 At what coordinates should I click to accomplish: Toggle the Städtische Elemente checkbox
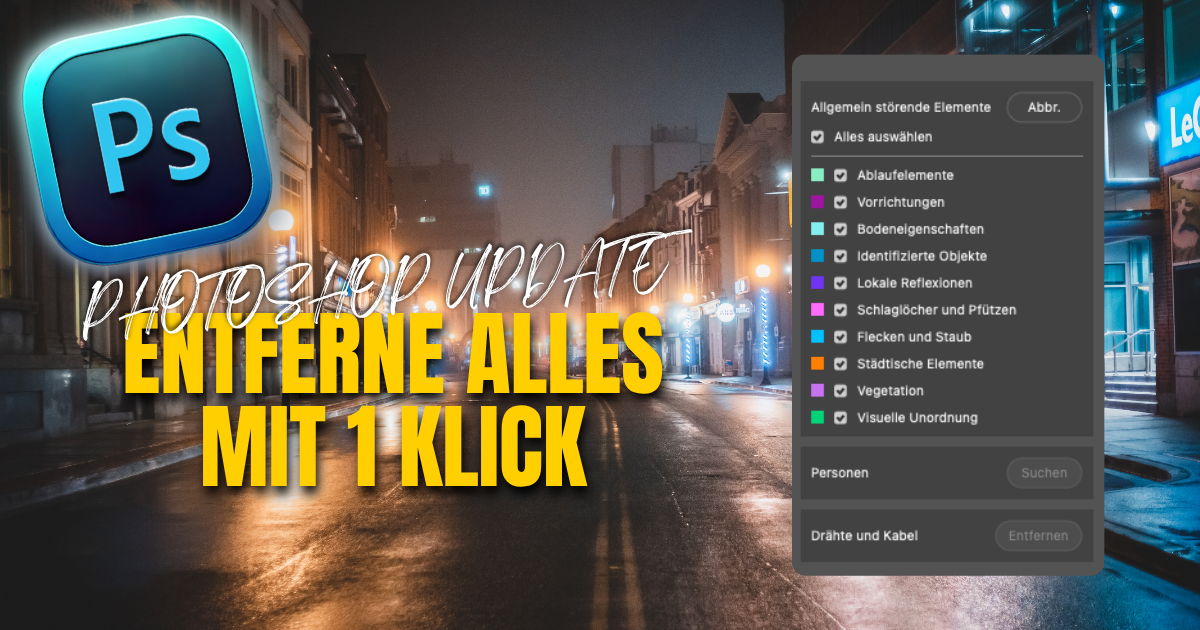841,364
